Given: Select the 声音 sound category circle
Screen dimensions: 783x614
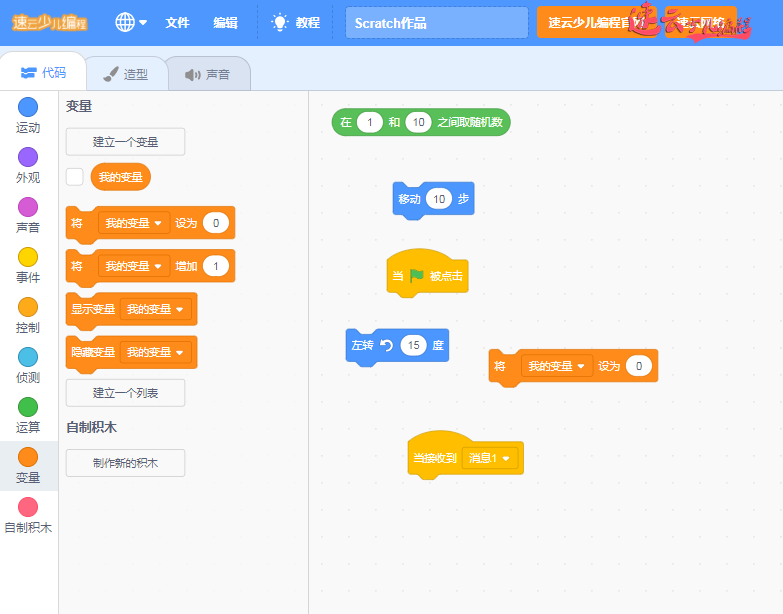Looking at the screenshot, I should (28, 207).
